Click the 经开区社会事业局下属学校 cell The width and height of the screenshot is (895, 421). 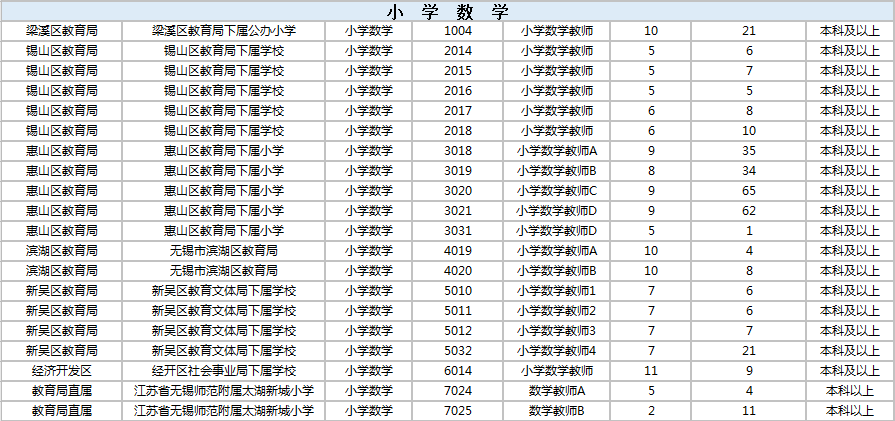[223, 371]
